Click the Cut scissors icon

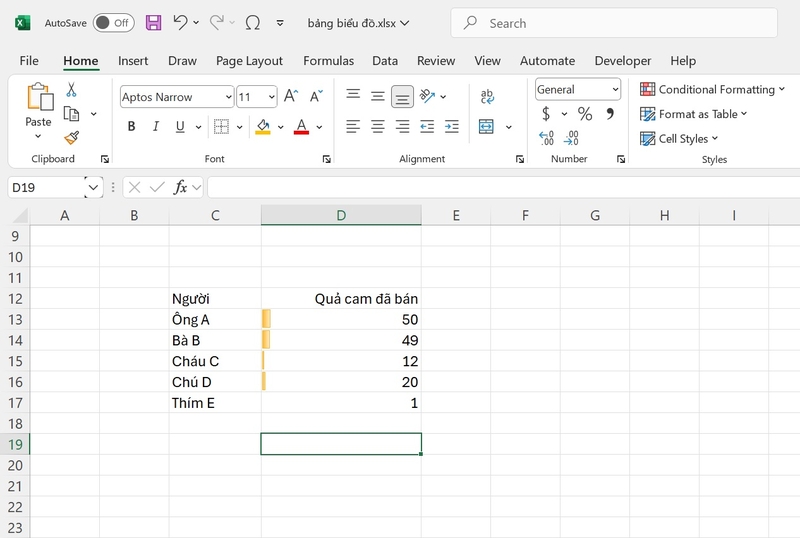[x=71, y=90]
